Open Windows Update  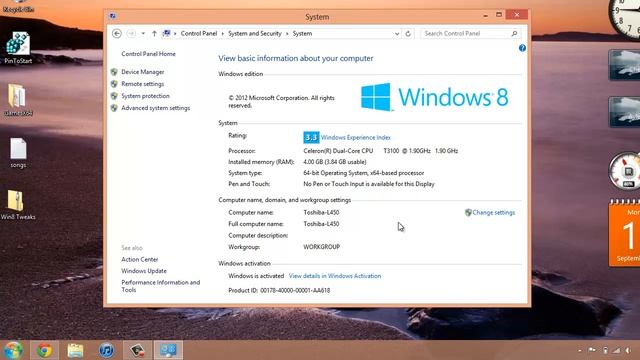(144, 271)
